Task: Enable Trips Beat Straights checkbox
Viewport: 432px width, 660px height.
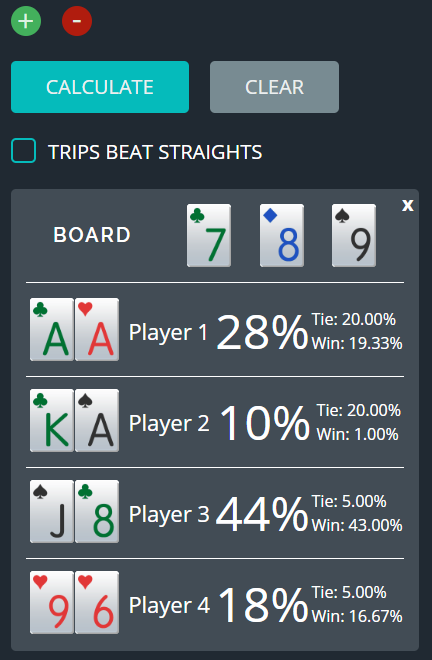Action: click(x=24, y=151)
